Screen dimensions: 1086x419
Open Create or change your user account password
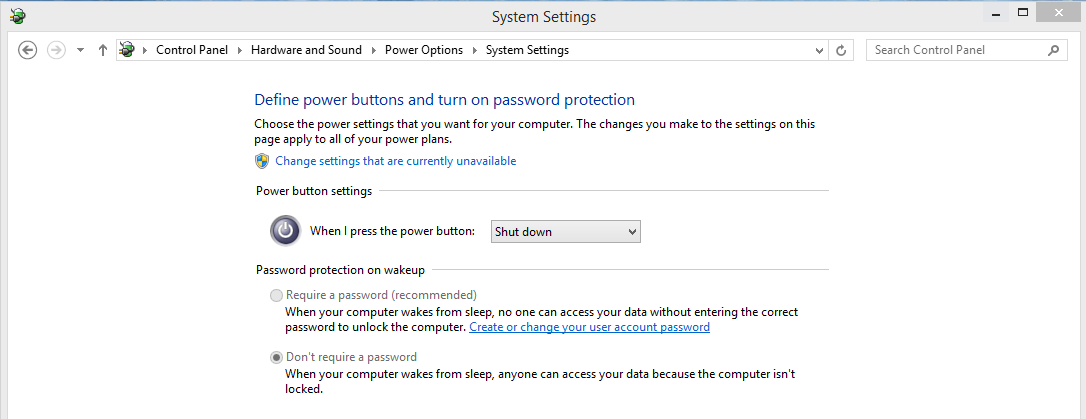click(589, 327)
